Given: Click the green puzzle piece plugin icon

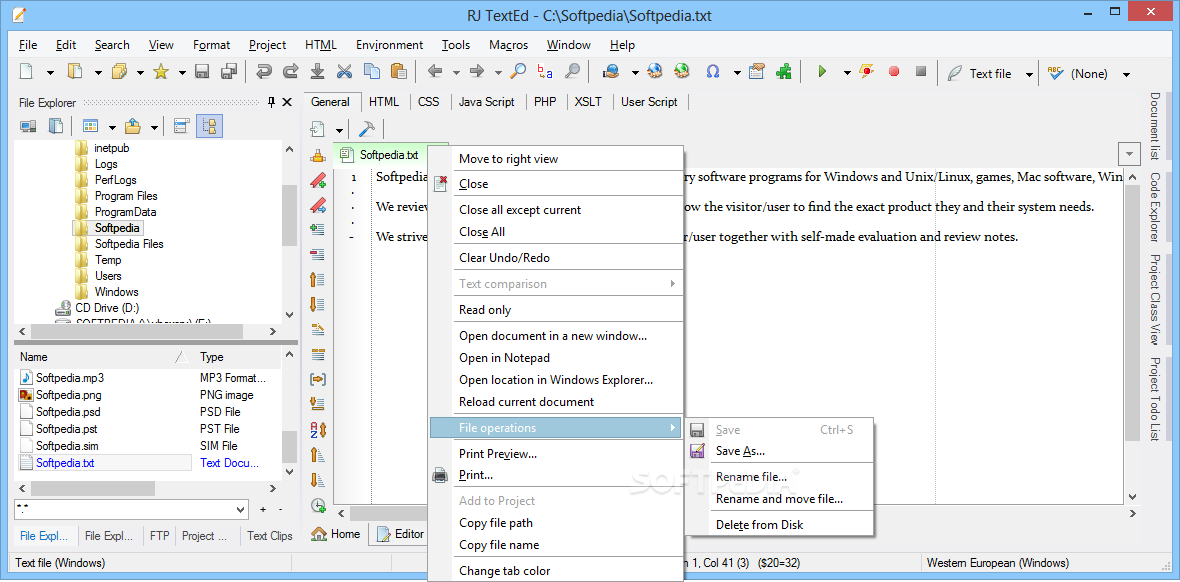Looking at the screenshot, I should (784, 72).
